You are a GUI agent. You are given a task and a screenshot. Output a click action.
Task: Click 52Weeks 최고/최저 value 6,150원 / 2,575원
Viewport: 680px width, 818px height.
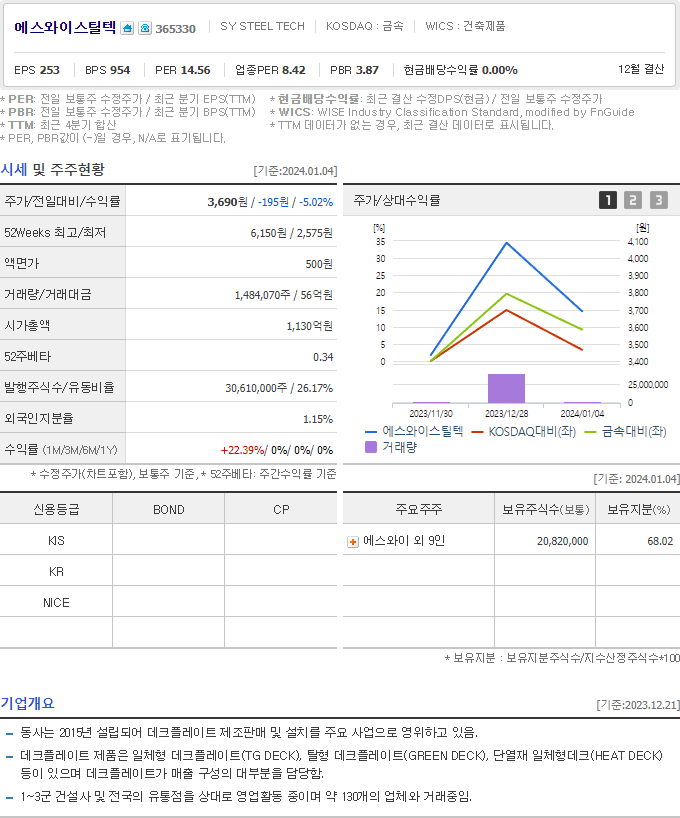[292, 233]
